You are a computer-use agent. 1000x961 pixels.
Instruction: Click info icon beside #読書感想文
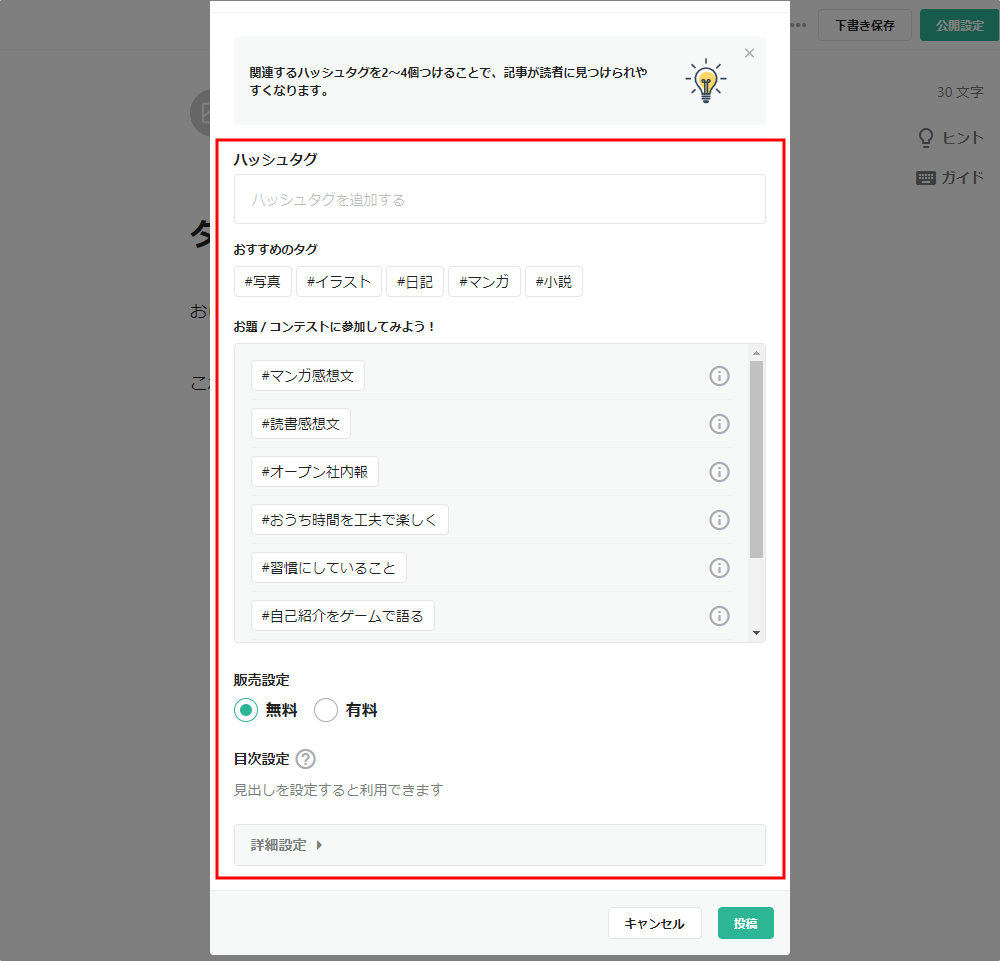pyautogui.click(x=719, y=424)
